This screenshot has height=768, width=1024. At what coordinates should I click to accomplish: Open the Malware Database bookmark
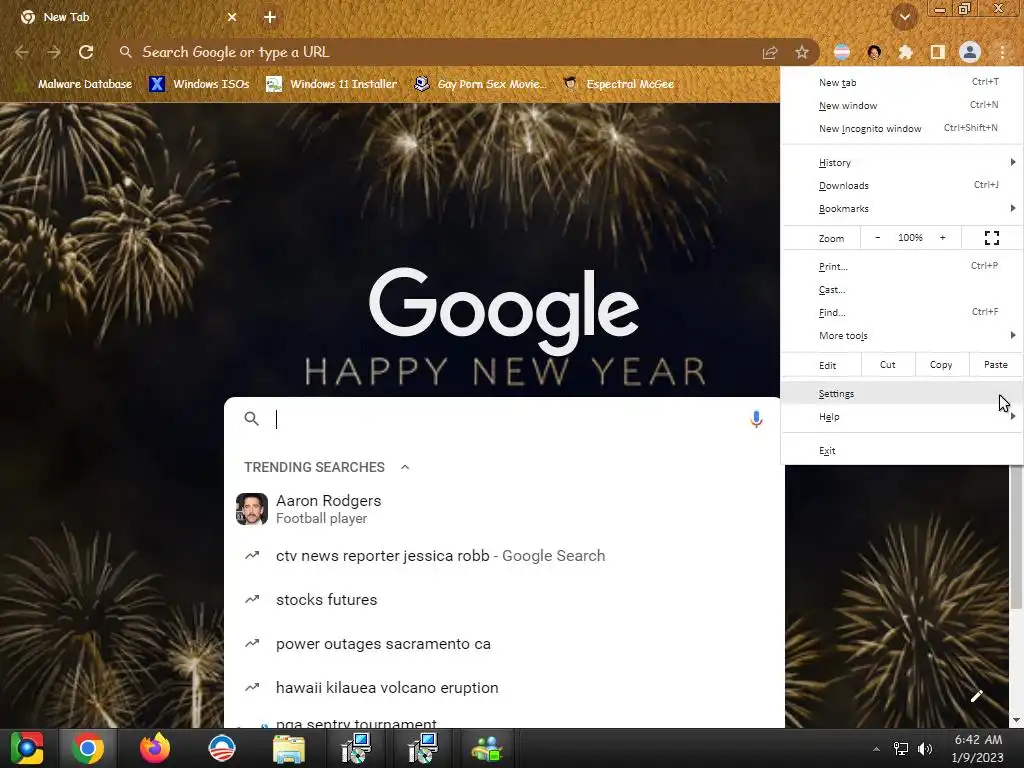[x=75, y=84]
